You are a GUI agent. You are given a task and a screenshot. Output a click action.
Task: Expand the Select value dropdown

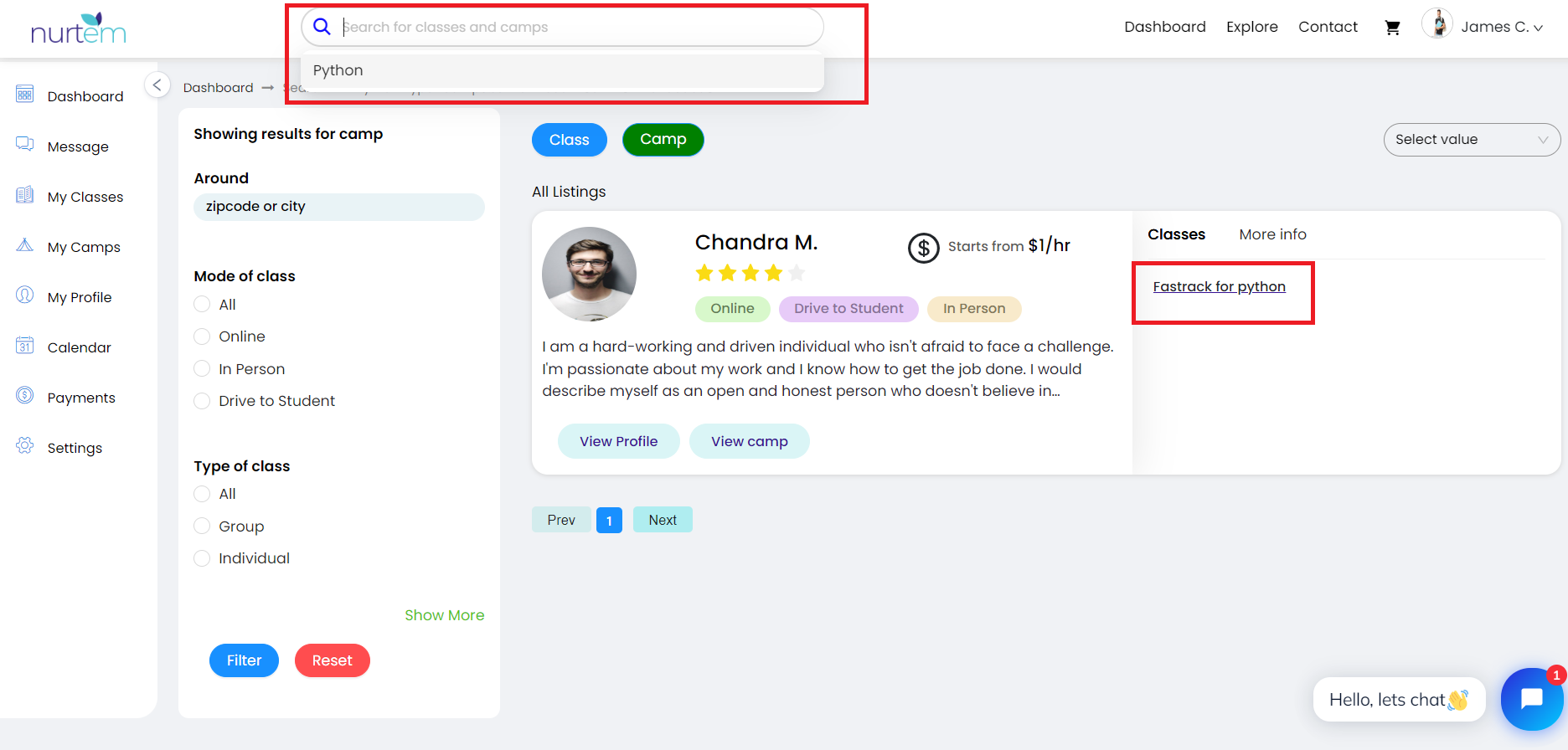1472,140
